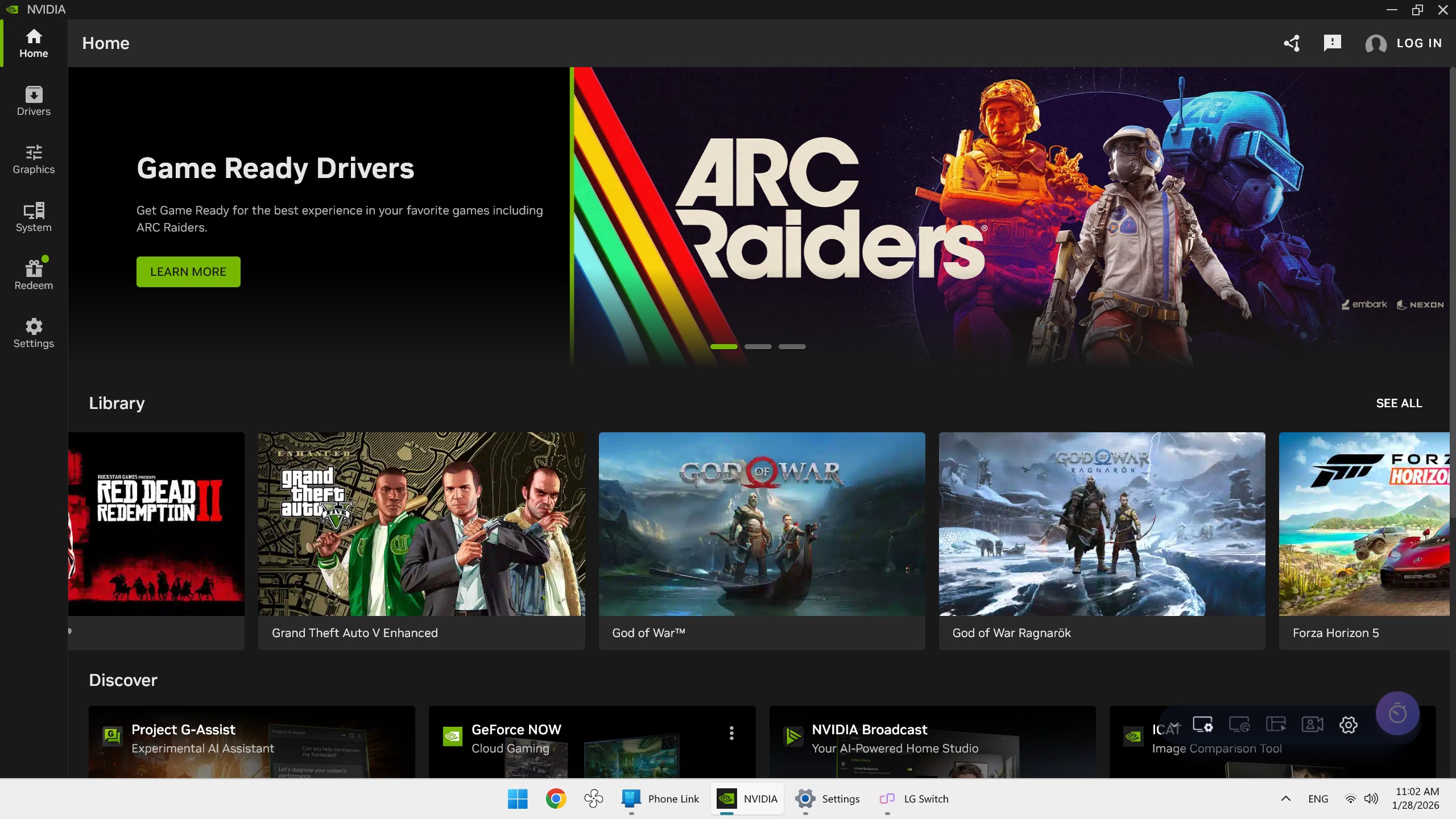Open the send feedback icon
This screenshot has height=819, width=1456.
coord(1332,43)
